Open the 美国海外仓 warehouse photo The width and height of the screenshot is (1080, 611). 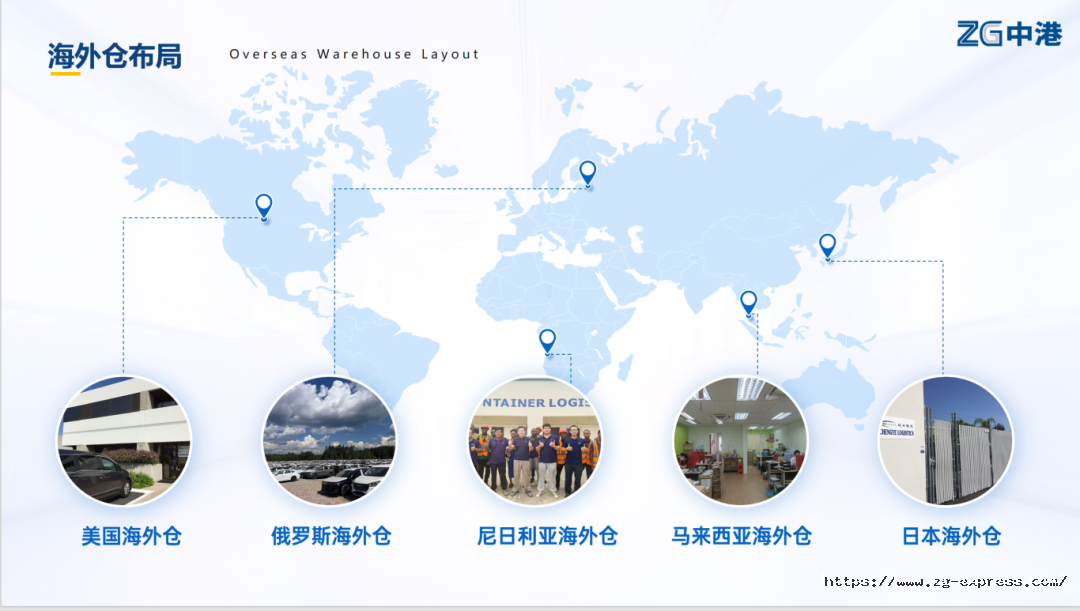125,442
